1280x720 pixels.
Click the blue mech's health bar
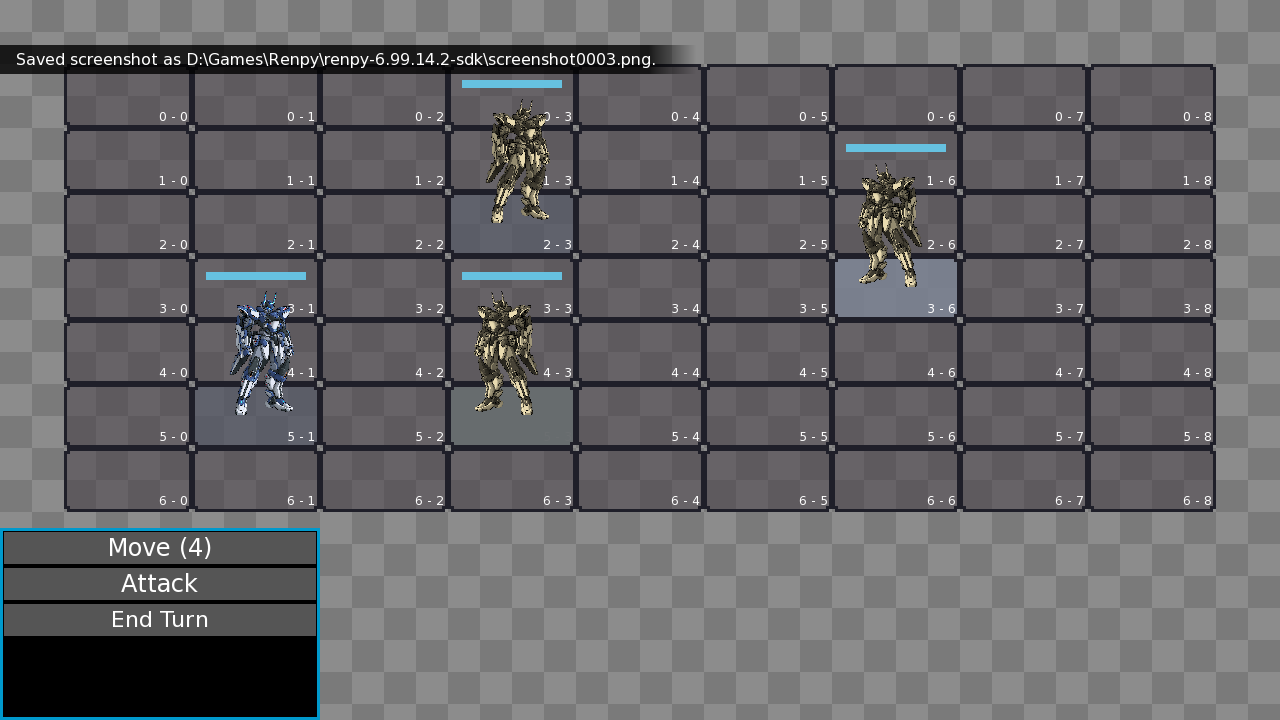pyautogui.click(x=256, y=276)
